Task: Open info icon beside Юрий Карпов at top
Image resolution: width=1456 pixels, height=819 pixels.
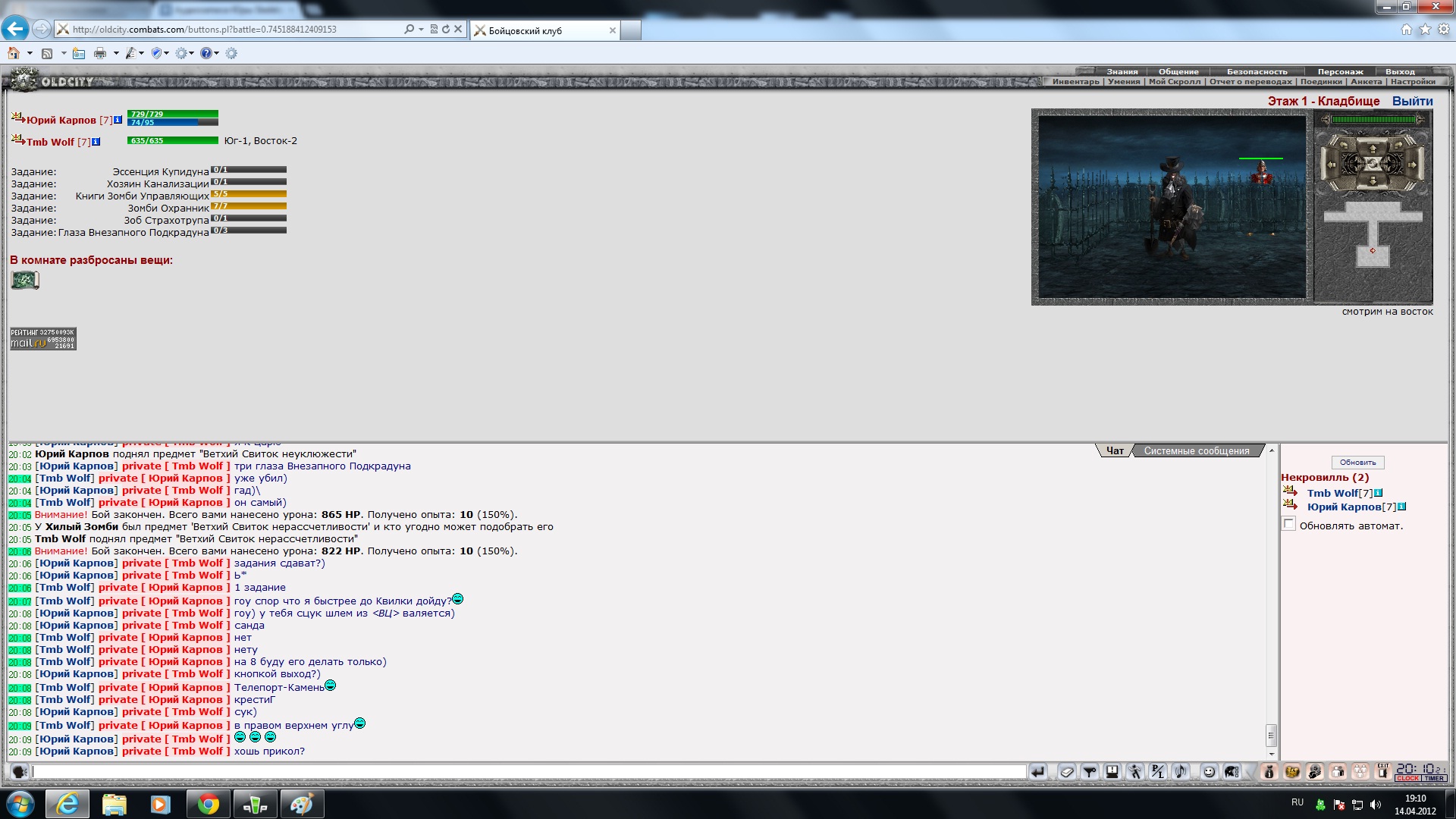Action: click(x=118, y=120)
